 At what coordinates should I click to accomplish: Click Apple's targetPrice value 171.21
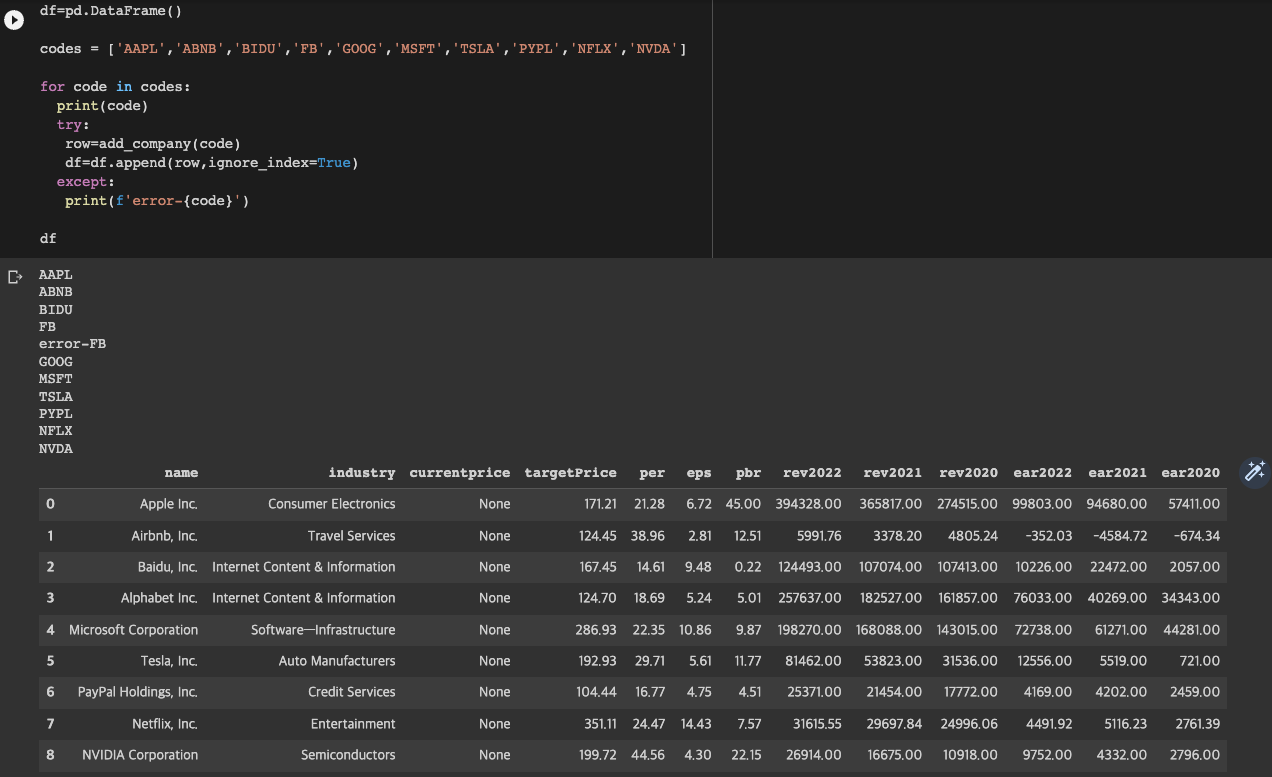coord(600,504)
